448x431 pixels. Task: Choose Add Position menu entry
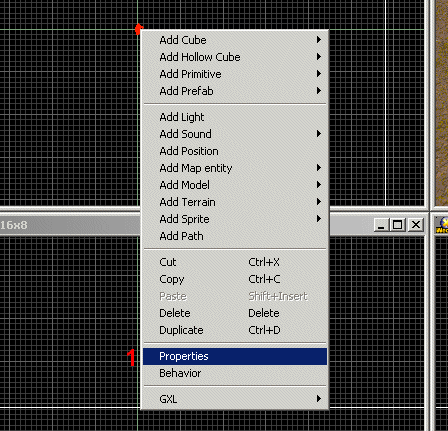pyautogui.click(x=235, y=151)
